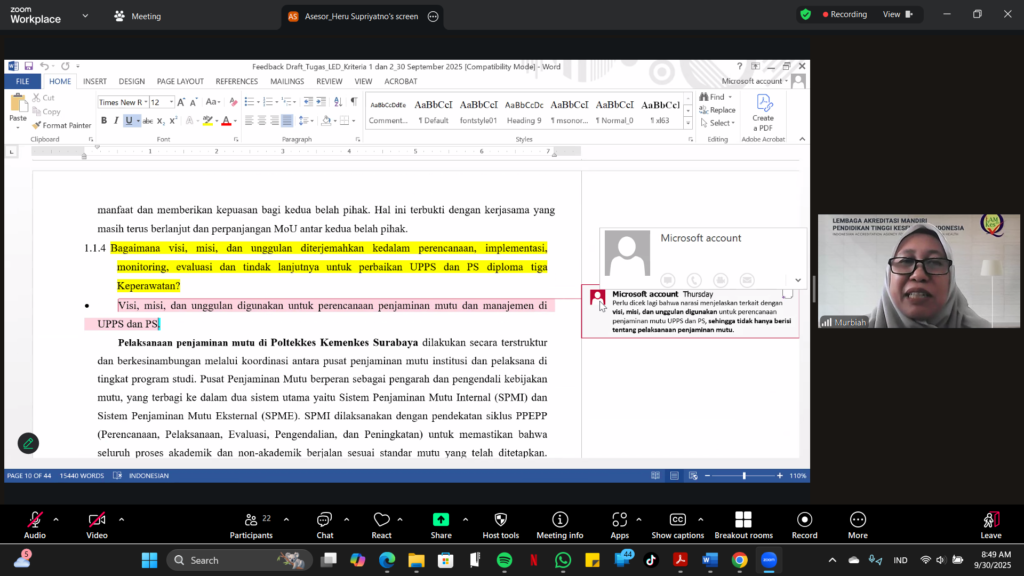Image resolution: width=1024 pixels, height=576 pixels.
Task: Select the Heading 9 style
Action: 524,111
